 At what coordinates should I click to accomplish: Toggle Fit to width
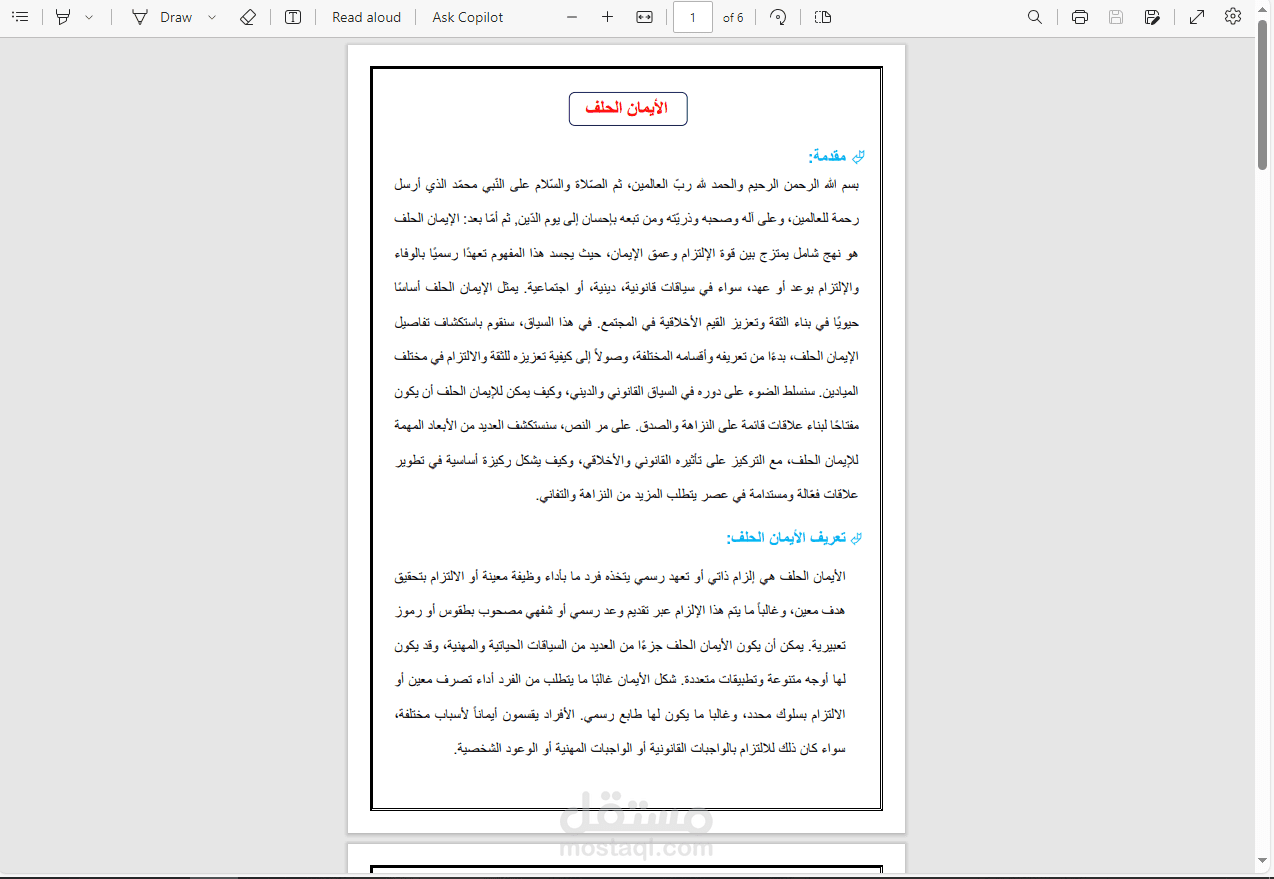(645, 17)
